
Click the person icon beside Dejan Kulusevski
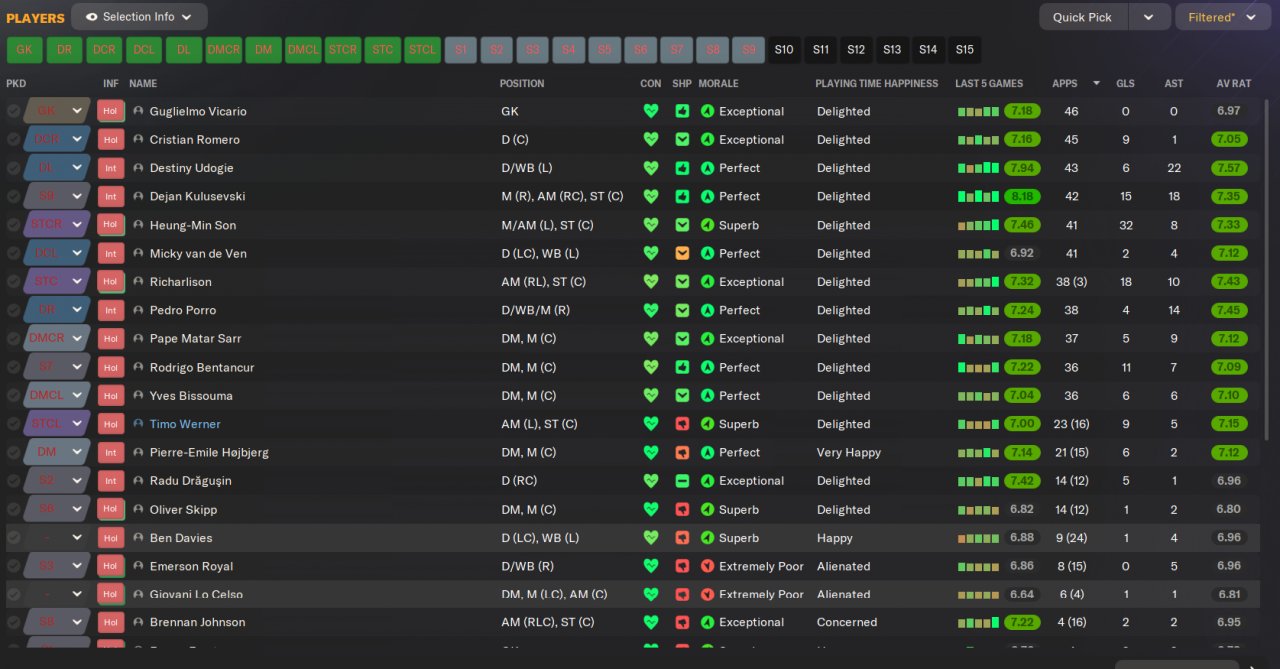[x=138, y=196]
